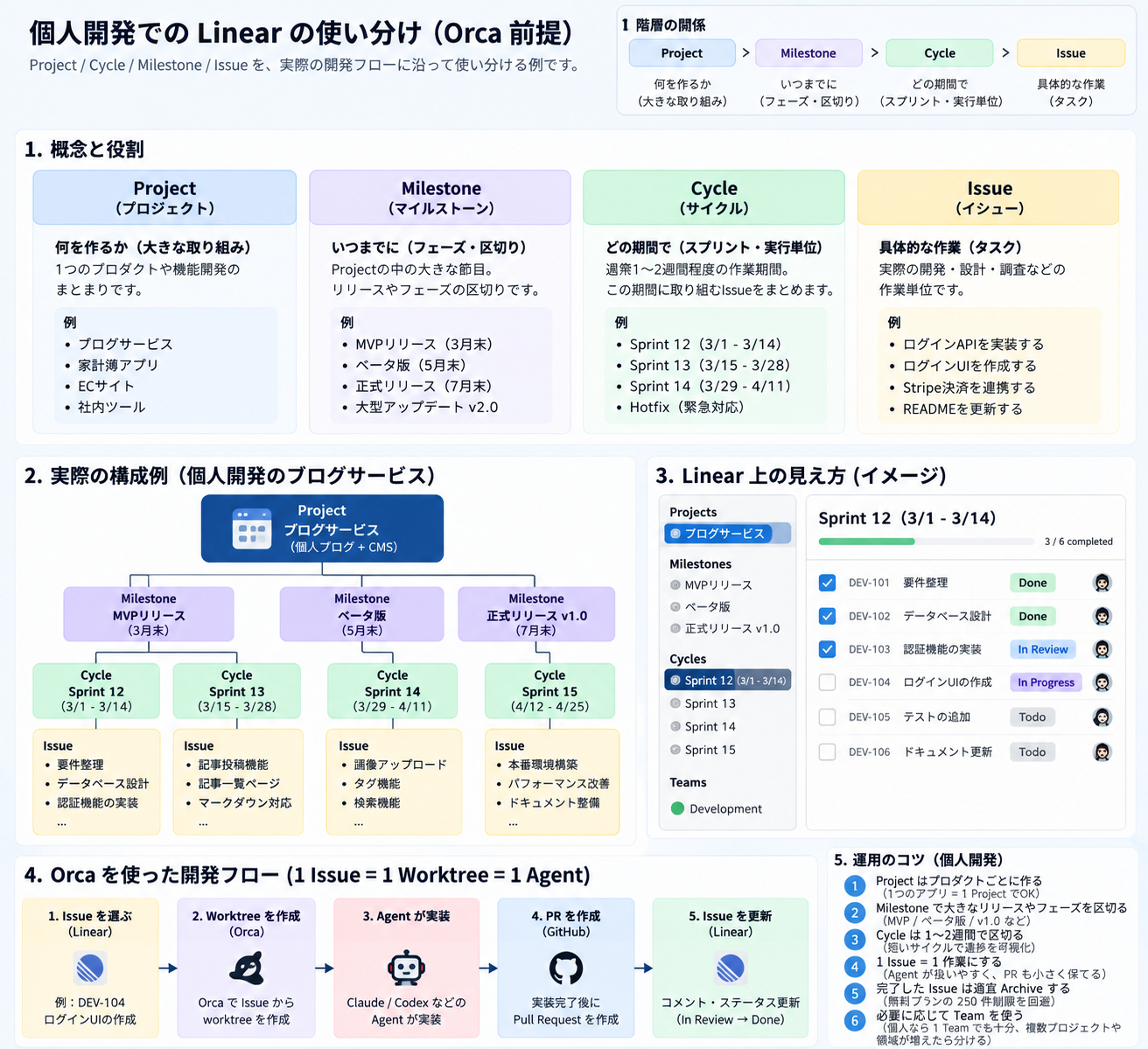Click the Todo badge on DEV-106
The width and height of the screenshot is (1148, 1049).
point(1032,752)
